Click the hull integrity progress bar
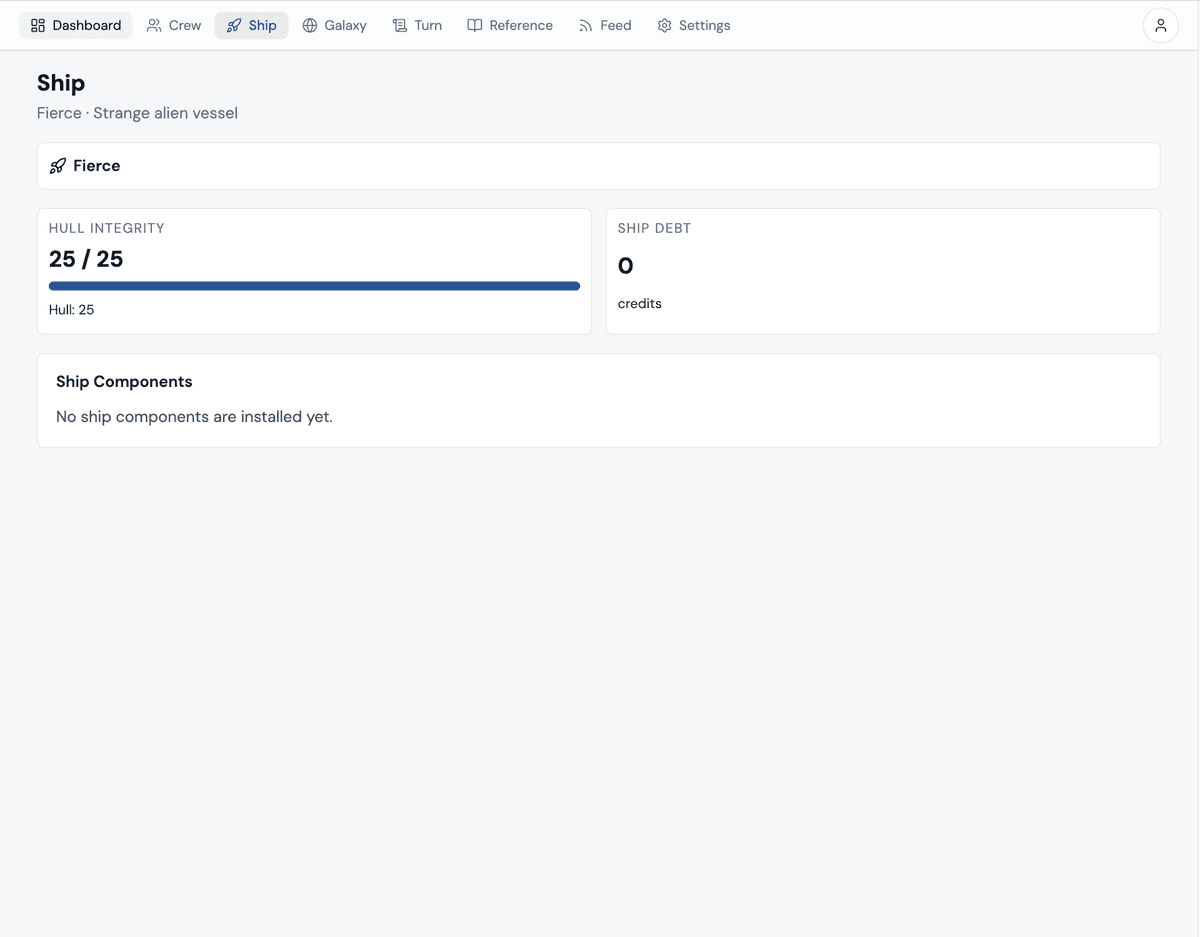1200x937 pixels. click(x=314, y=286)
